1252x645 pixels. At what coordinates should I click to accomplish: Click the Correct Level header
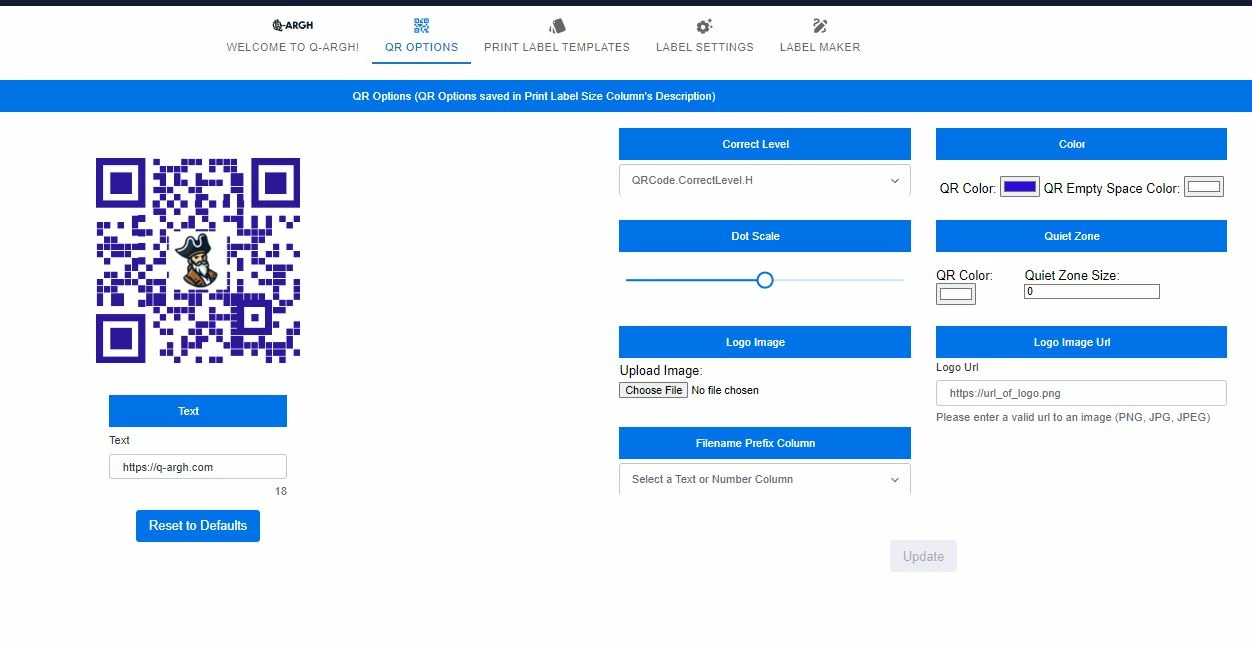pos(765,144)
